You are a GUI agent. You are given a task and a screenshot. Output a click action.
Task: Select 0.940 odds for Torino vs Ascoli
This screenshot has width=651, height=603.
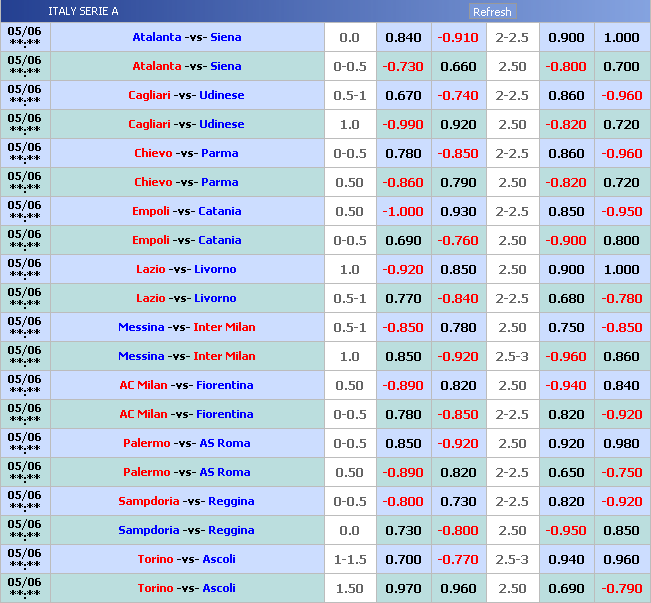tap(566, 559)
